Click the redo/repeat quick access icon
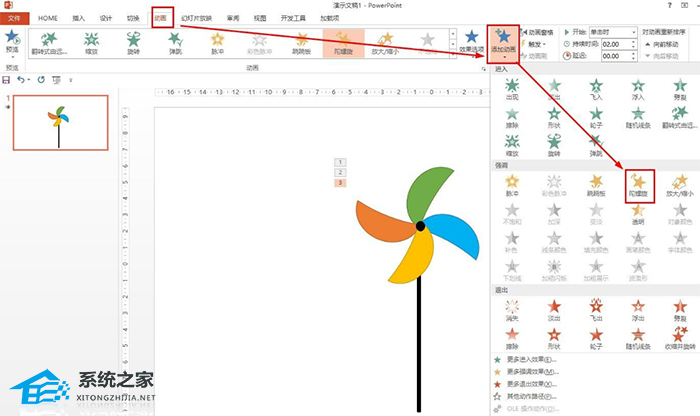The image size is (700, 416). tap(41, 79)
